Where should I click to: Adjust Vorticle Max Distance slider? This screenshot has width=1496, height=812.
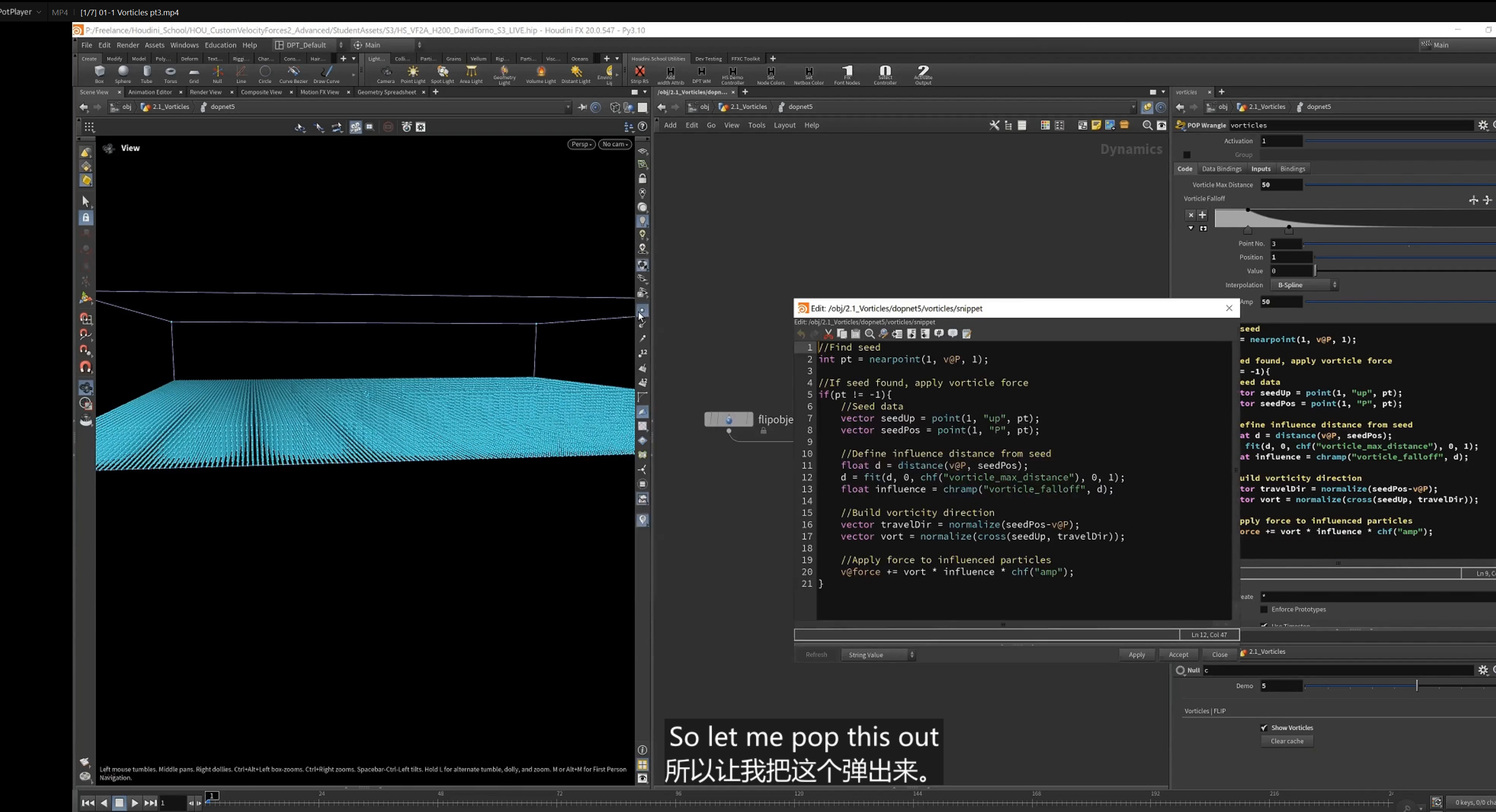(x=1400, y=185)
